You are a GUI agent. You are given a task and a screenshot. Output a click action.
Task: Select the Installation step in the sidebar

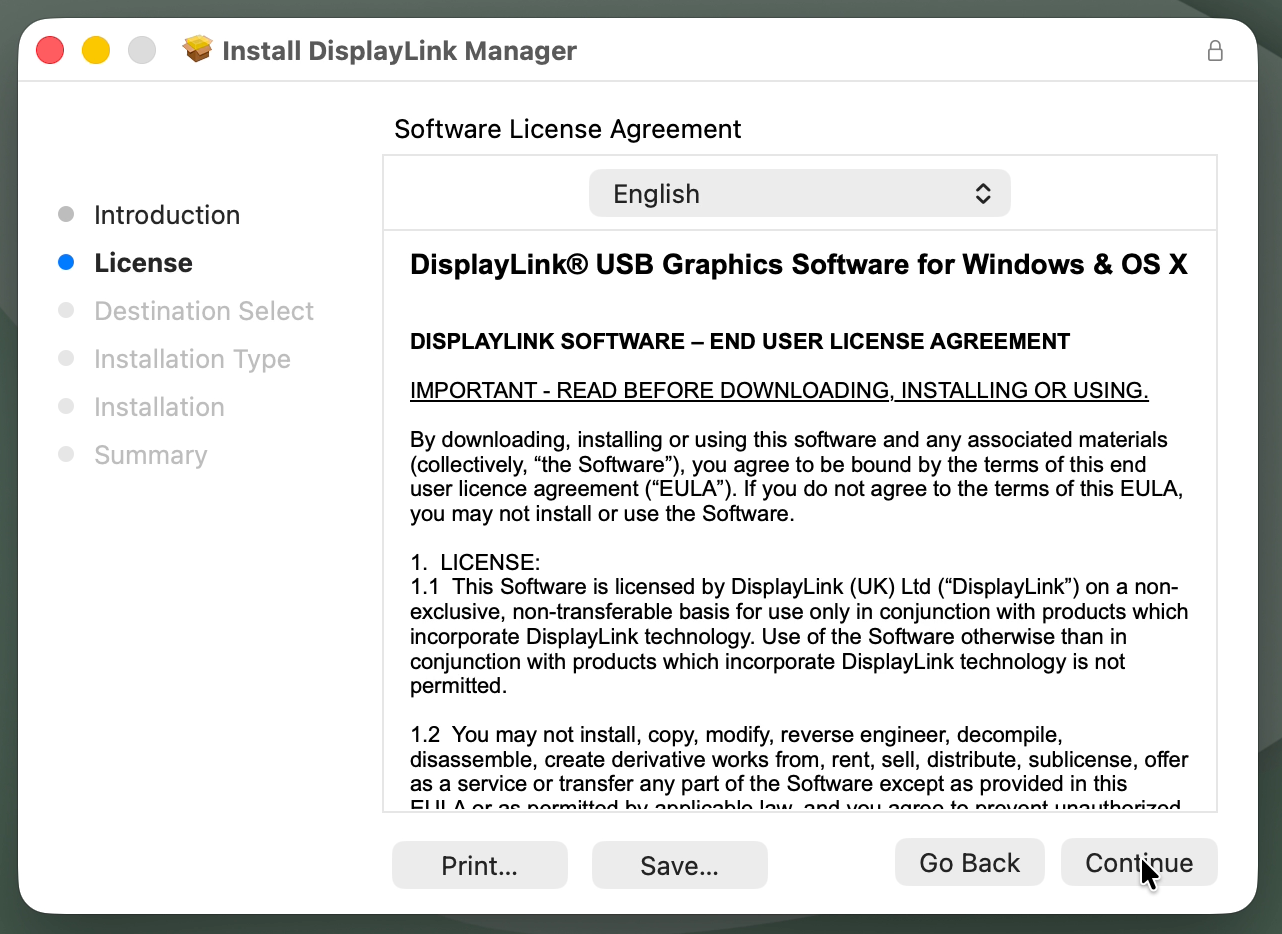(159, 406)
